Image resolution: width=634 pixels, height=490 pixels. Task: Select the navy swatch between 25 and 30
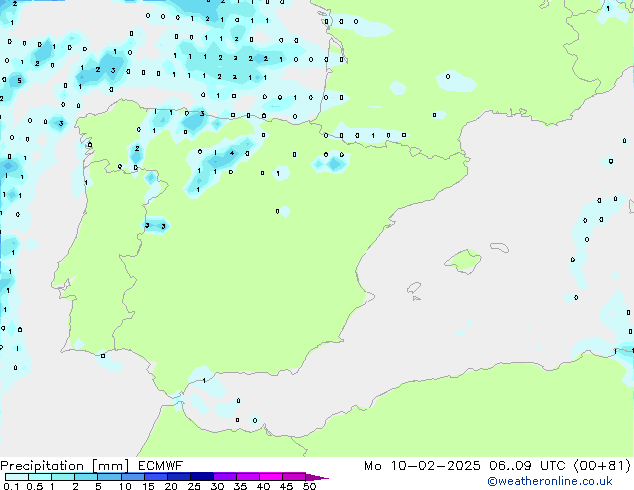(202, 477)
